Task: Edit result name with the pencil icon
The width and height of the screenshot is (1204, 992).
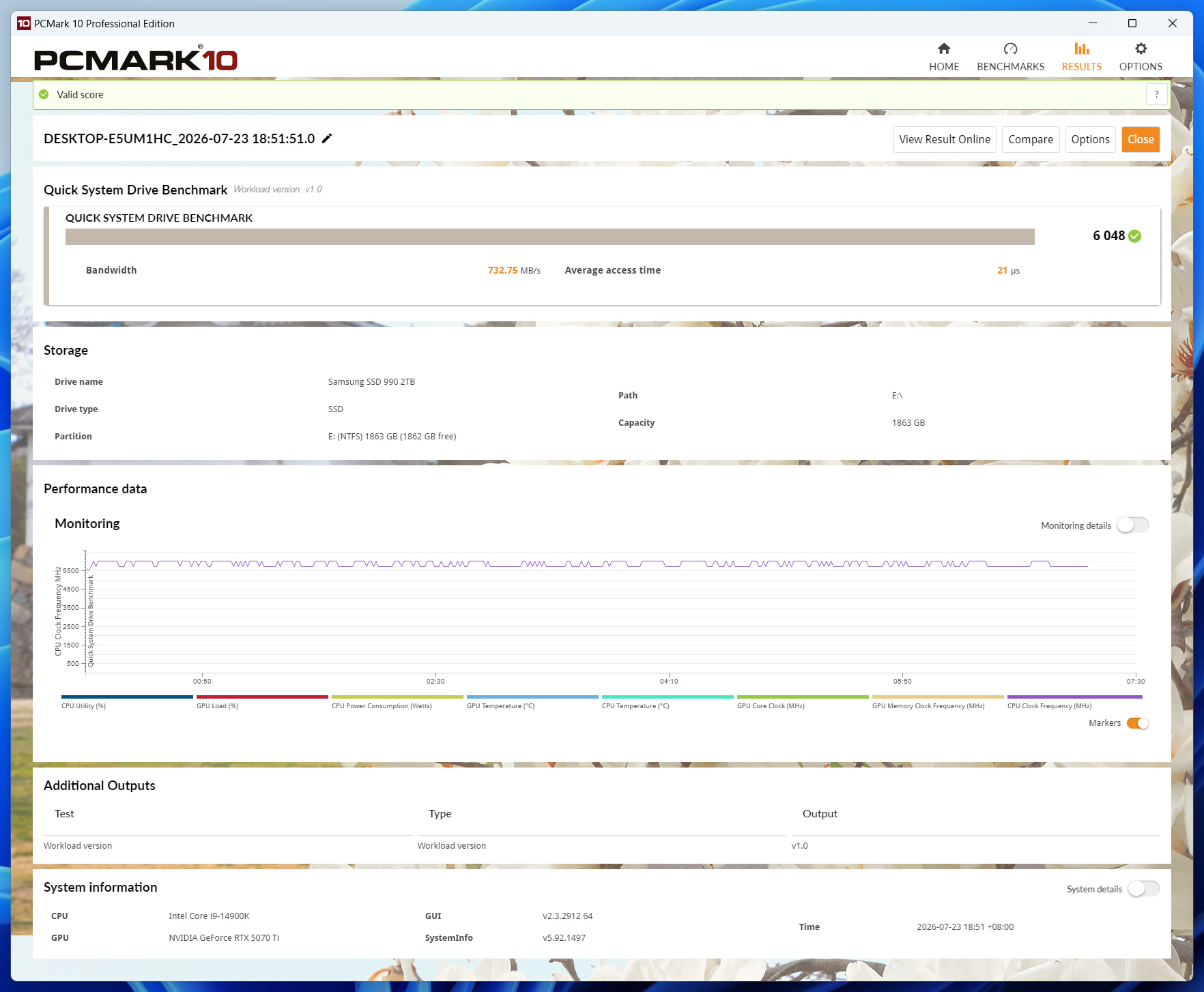Action: (x=327, y=138)
